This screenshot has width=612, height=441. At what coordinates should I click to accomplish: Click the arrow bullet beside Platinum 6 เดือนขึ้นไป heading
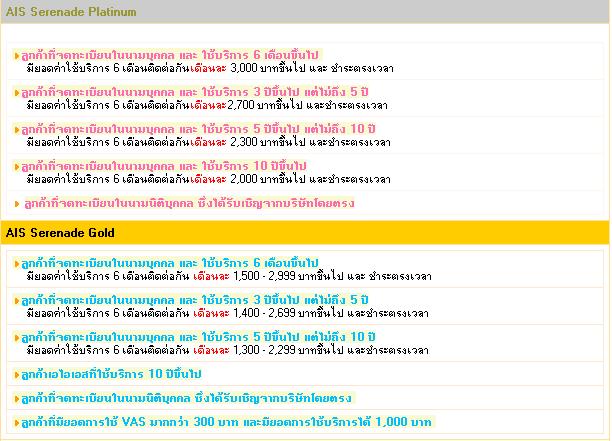(x=17, y=56)
